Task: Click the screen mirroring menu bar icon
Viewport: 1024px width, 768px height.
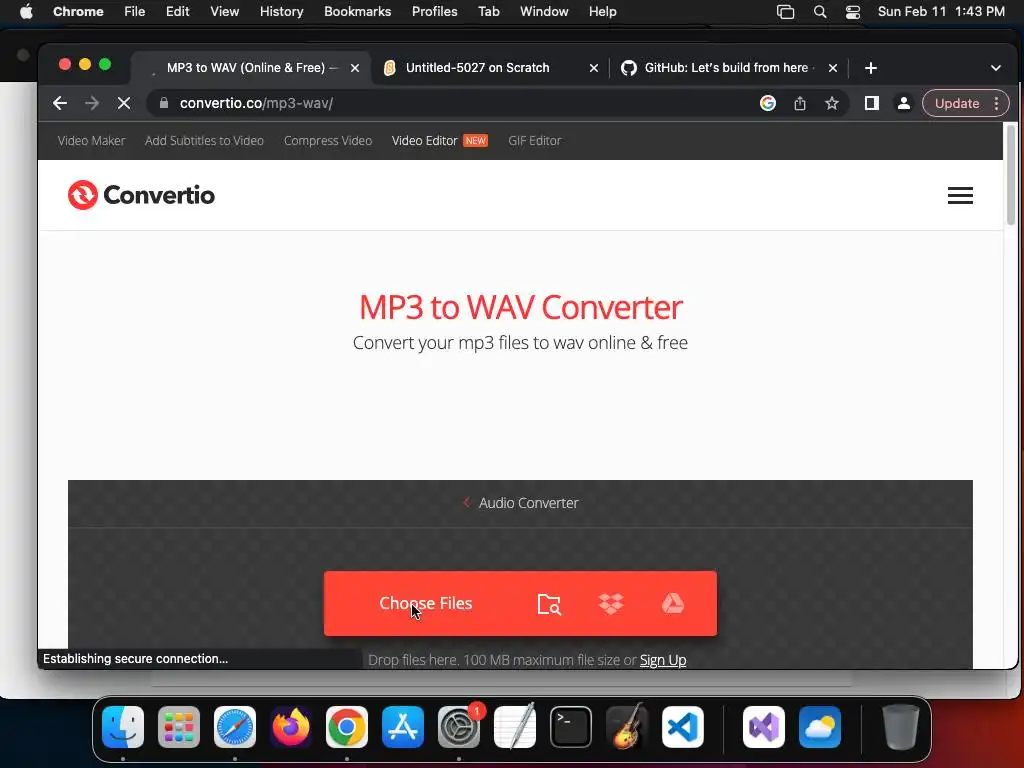Action: 786,12
